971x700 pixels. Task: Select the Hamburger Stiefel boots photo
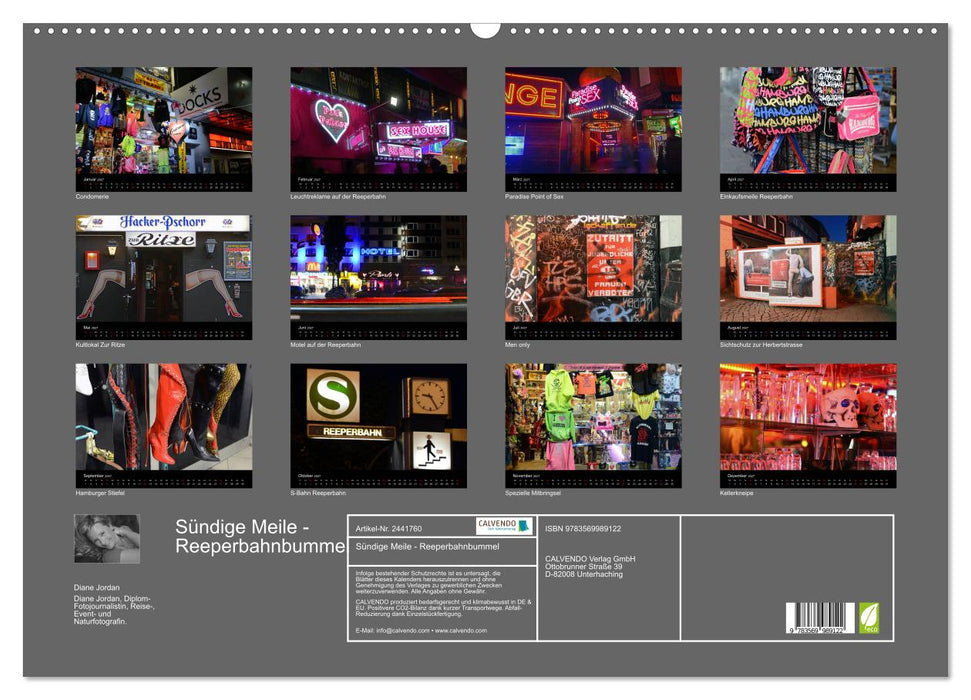coord(163,426)
